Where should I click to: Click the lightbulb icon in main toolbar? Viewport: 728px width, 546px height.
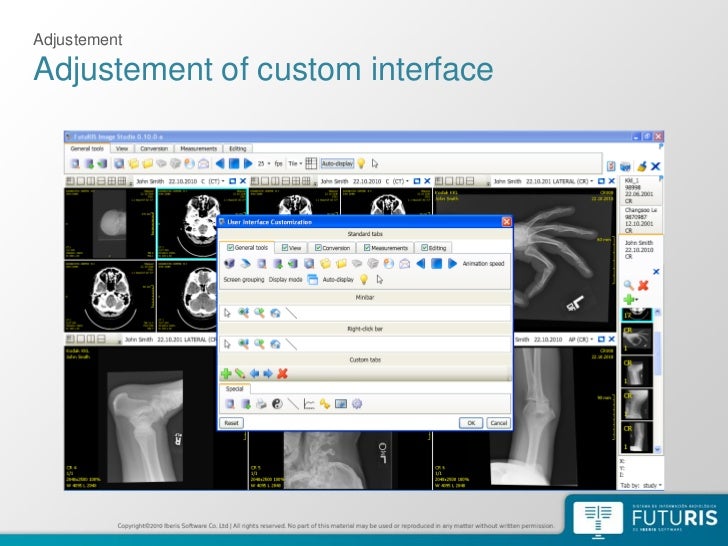(361, 163)
